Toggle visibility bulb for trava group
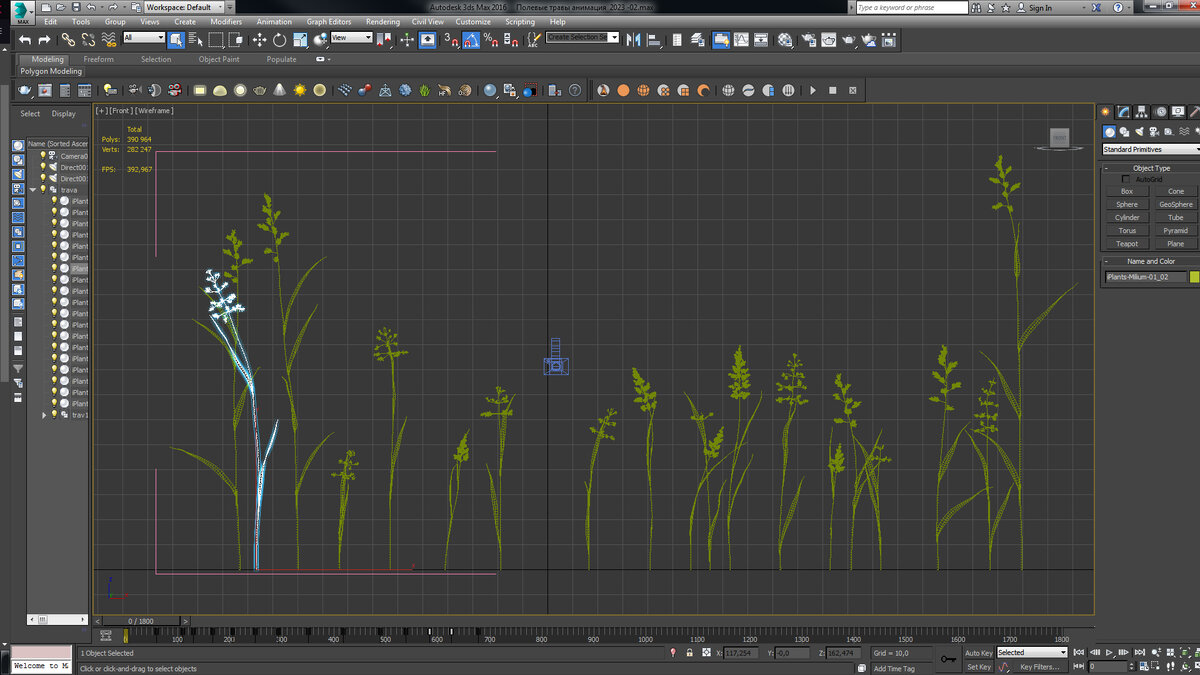This screenshot has height=675, width=1200. pyautogui.click(x=42, y=190)
